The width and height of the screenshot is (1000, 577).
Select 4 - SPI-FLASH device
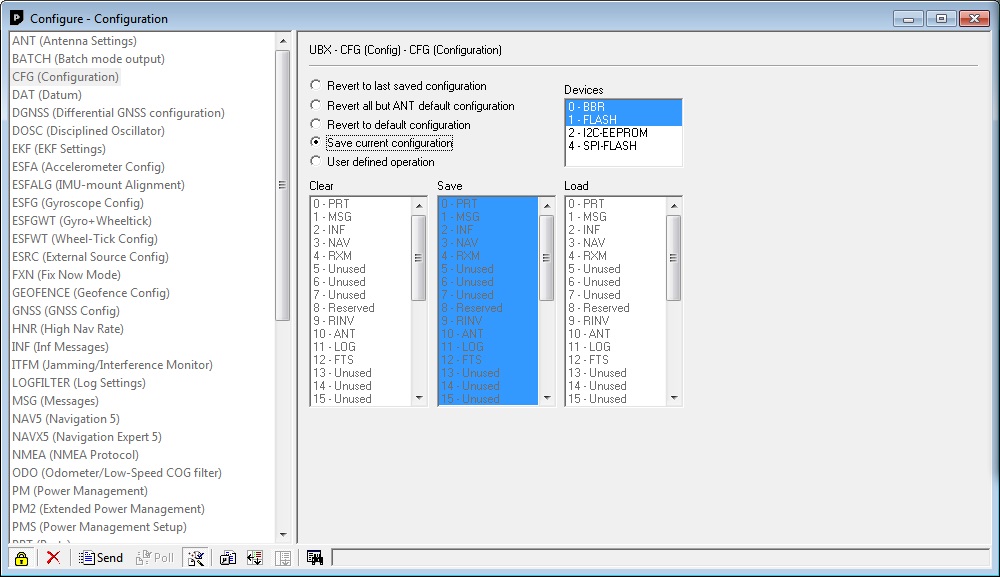coord(623,146)
